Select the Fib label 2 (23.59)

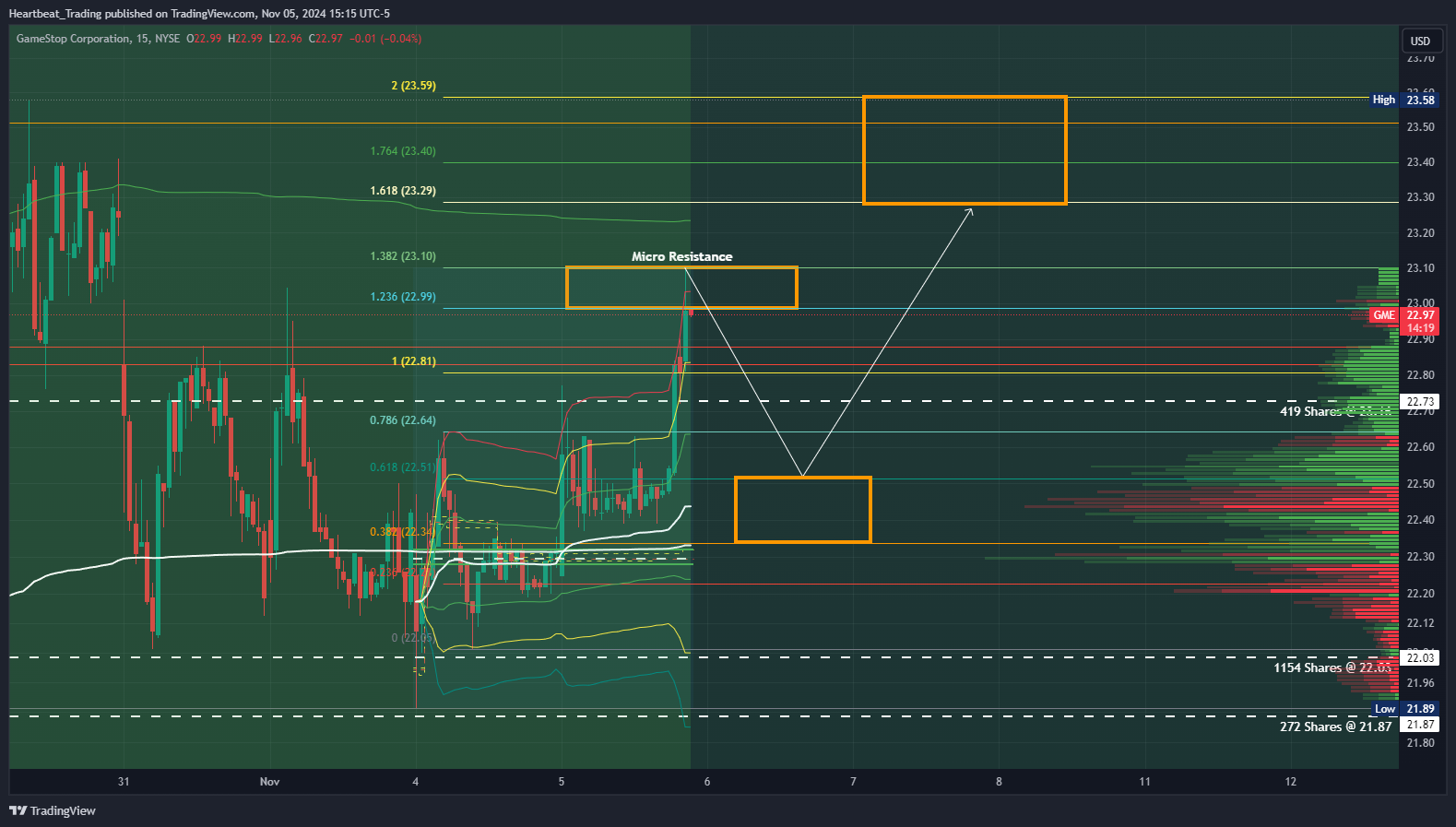click(x=413, y=85)
